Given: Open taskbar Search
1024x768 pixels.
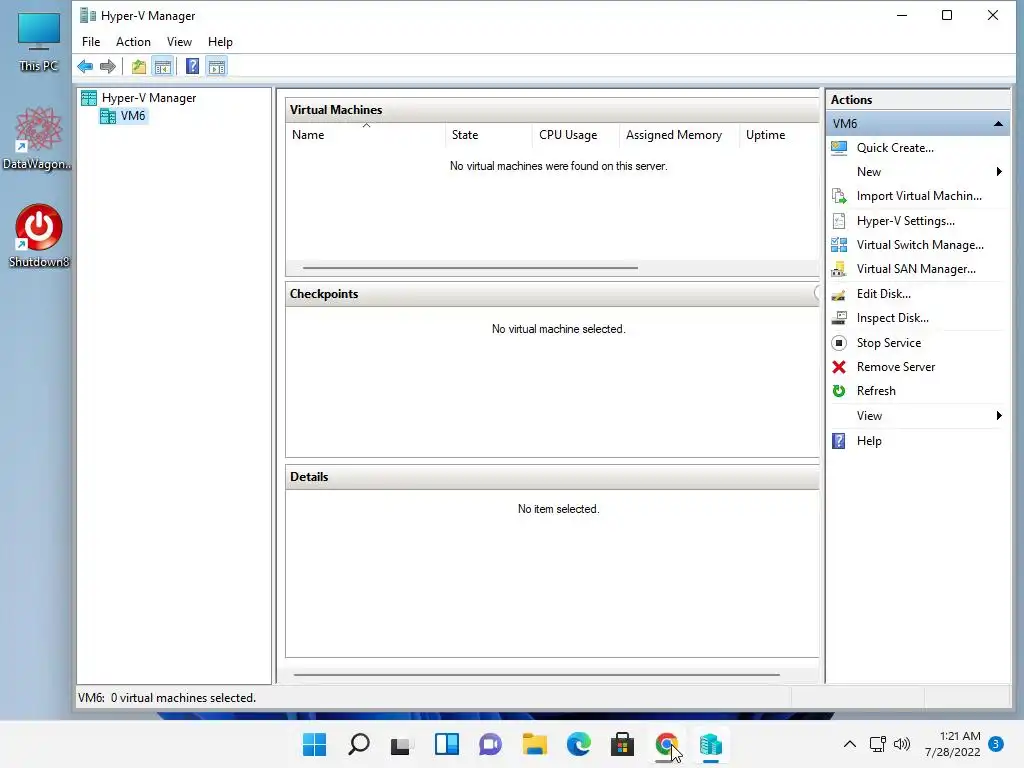Looking at the screenshot, I should (x=359, y=744).
